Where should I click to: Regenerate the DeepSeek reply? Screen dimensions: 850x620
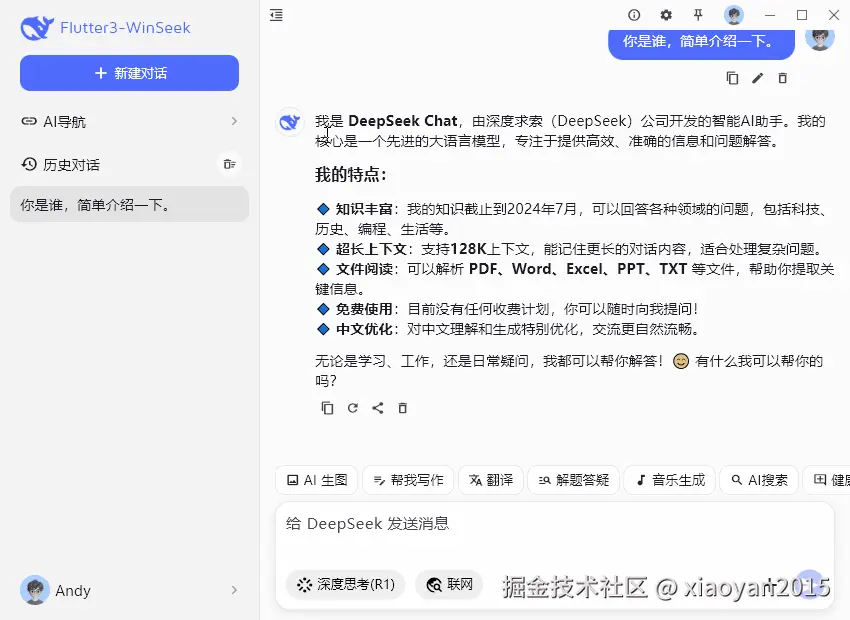(352, 408)
